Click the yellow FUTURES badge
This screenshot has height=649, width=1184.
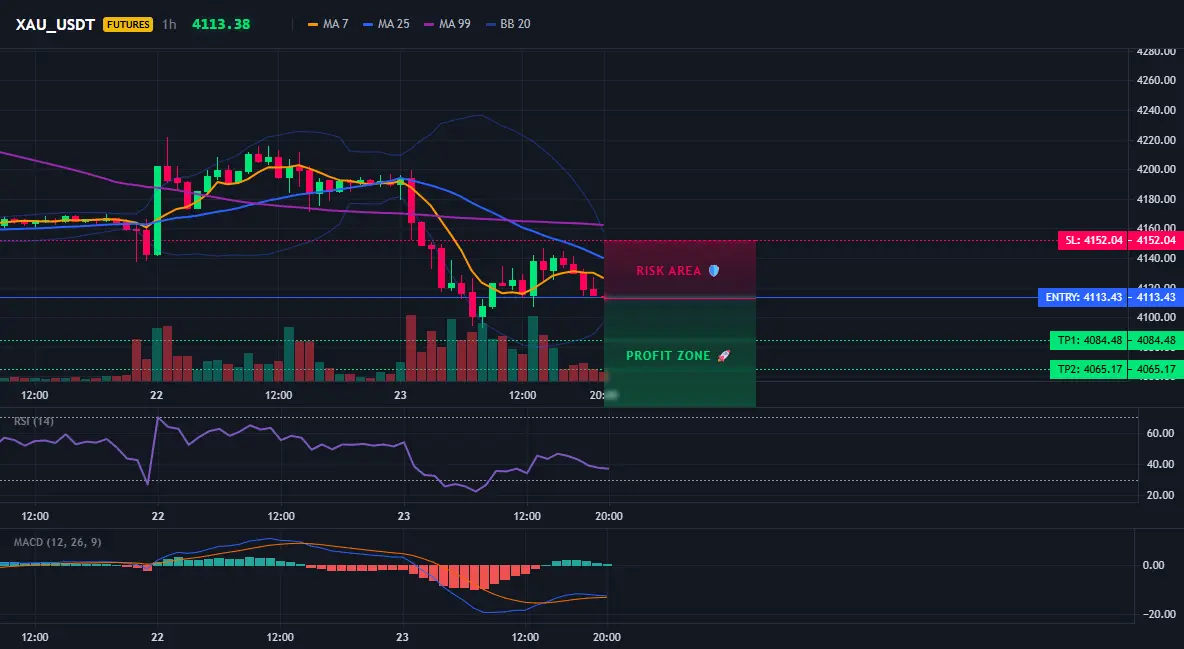(128, 24)
